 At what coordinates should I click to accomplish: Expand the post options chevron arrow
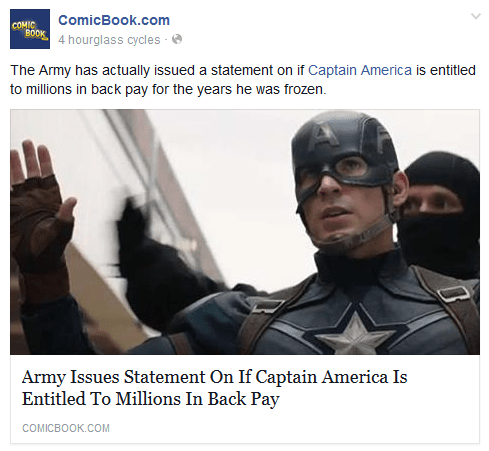tap(476, 16)
